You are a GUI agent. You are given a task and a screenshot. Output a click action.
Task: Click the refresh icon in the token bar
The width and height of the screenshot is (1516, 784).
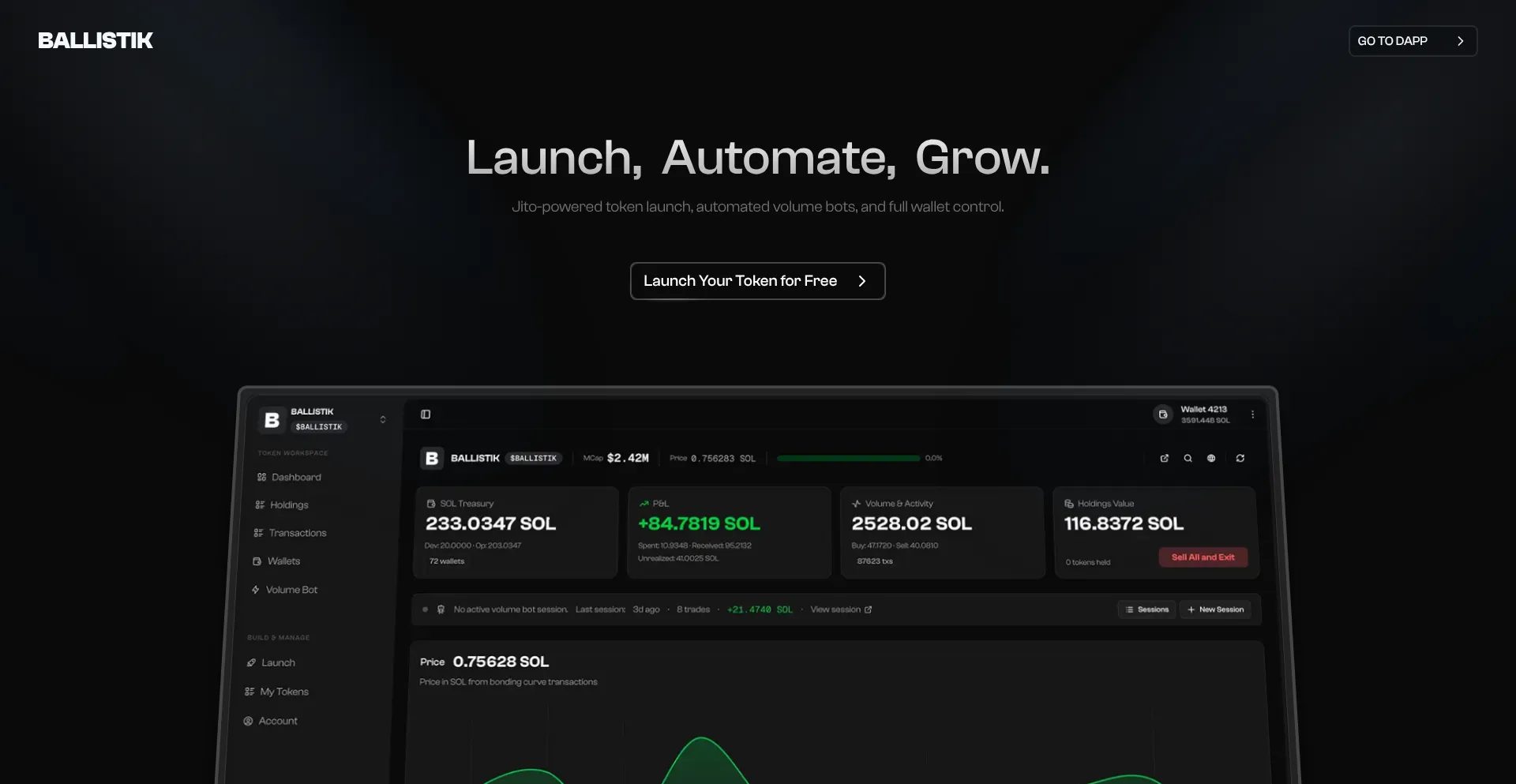pos(1240,458)
